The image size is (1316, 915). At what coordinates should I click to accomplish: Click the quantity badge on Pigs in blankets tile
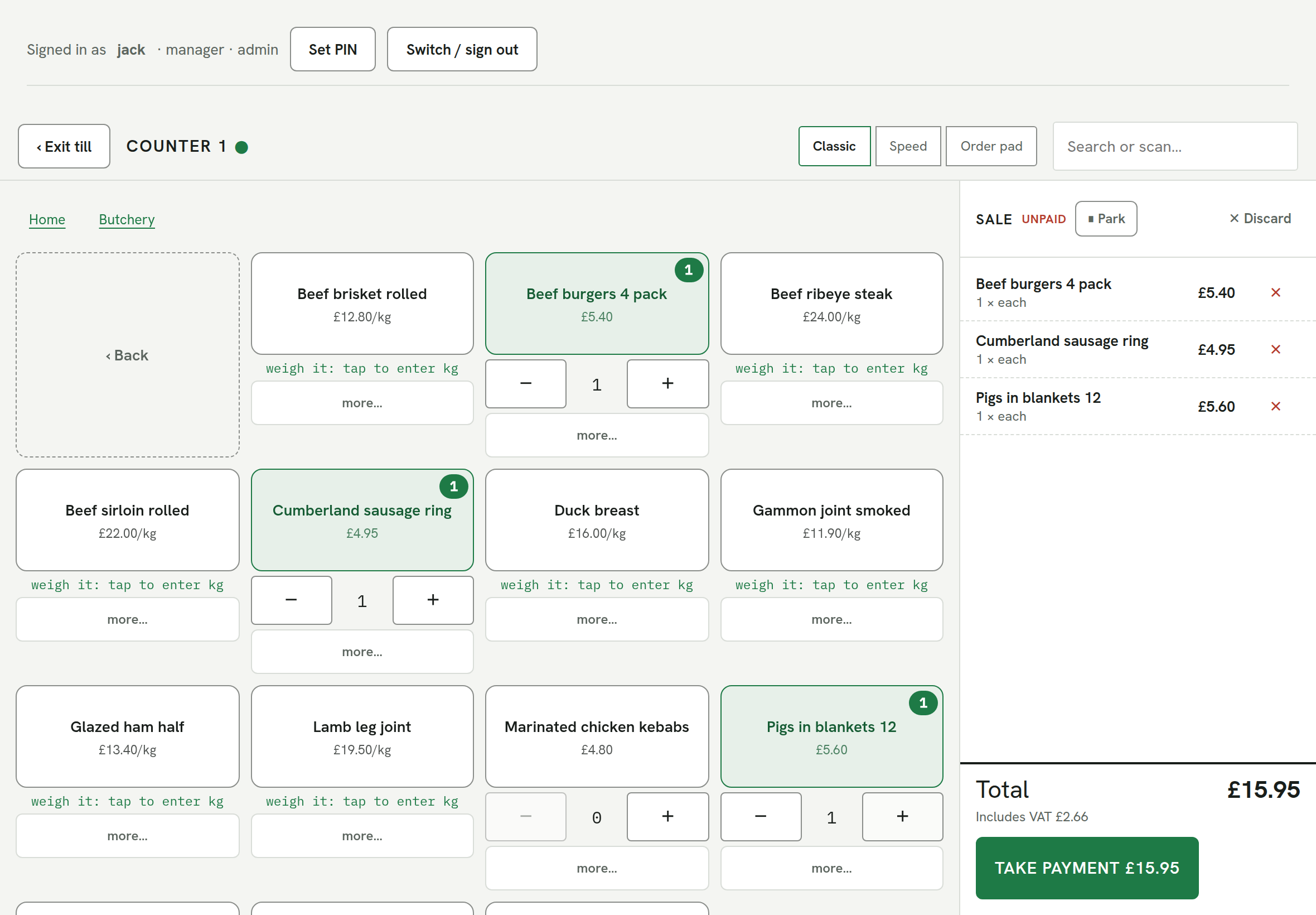[923, 702]
